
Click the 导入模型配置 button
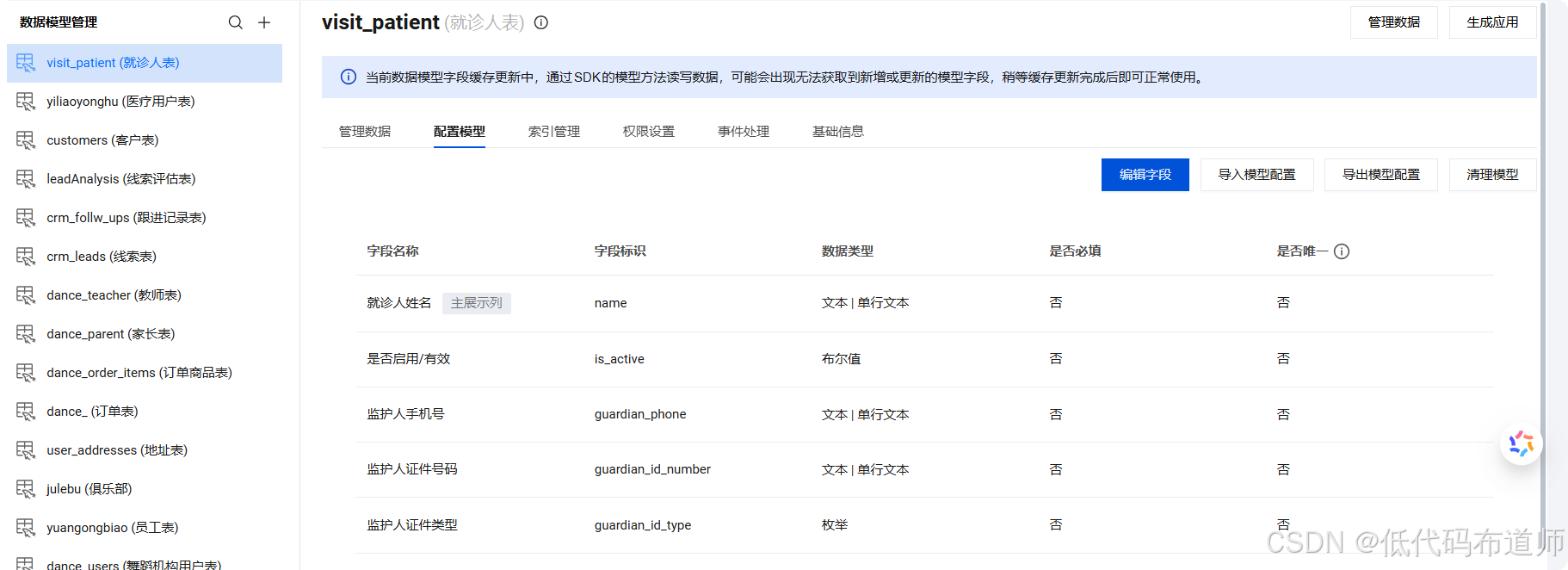[x=1257, y=175]
